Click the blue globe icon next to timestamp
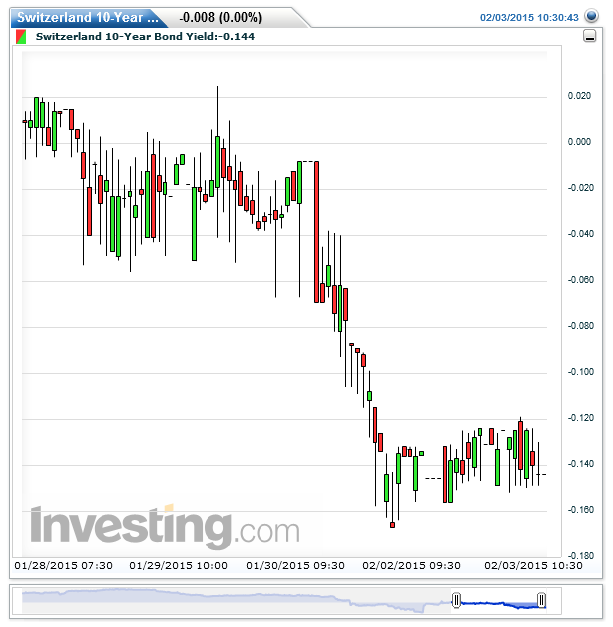 (x=591, y=17)
